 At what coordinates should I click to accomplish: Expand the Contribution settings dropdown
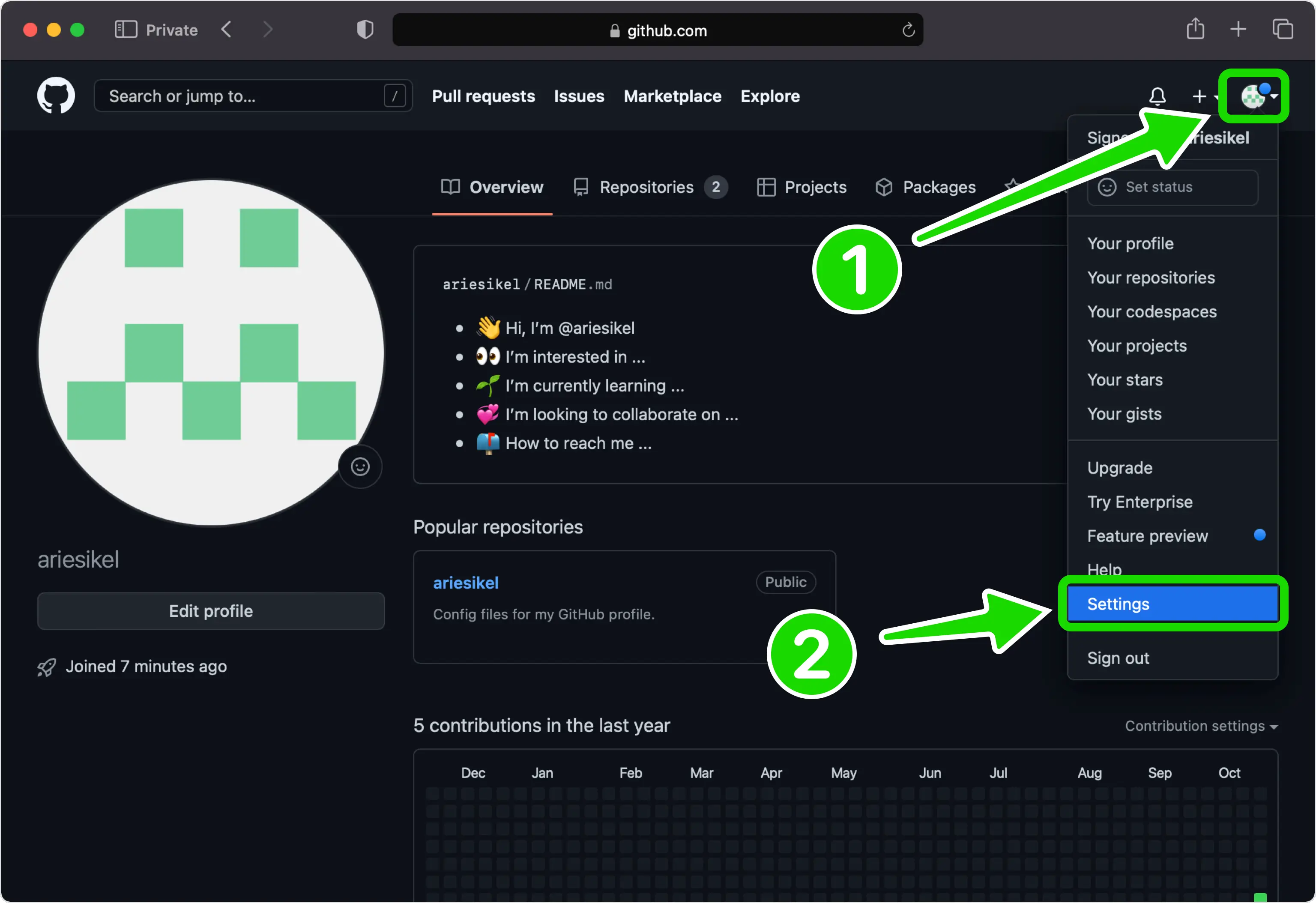1201,726
